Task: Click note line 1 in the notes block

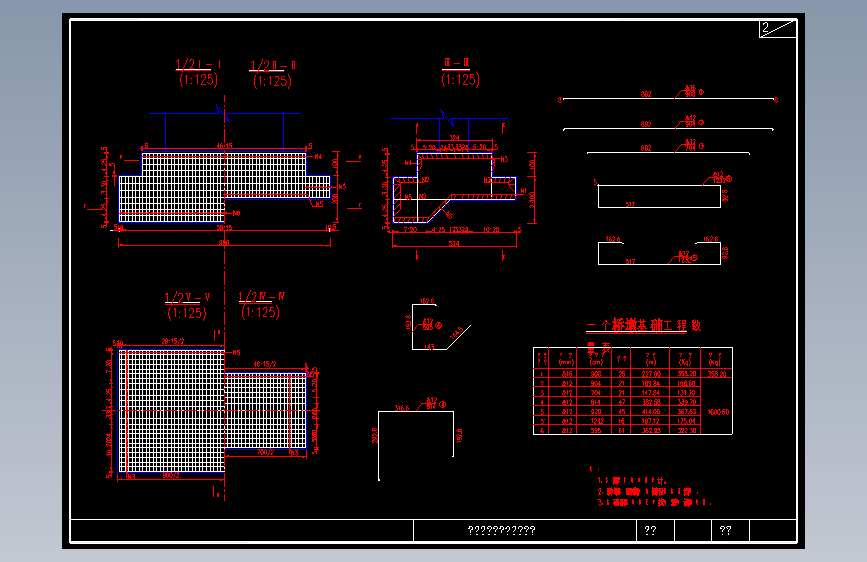Action: pos(632,481)
